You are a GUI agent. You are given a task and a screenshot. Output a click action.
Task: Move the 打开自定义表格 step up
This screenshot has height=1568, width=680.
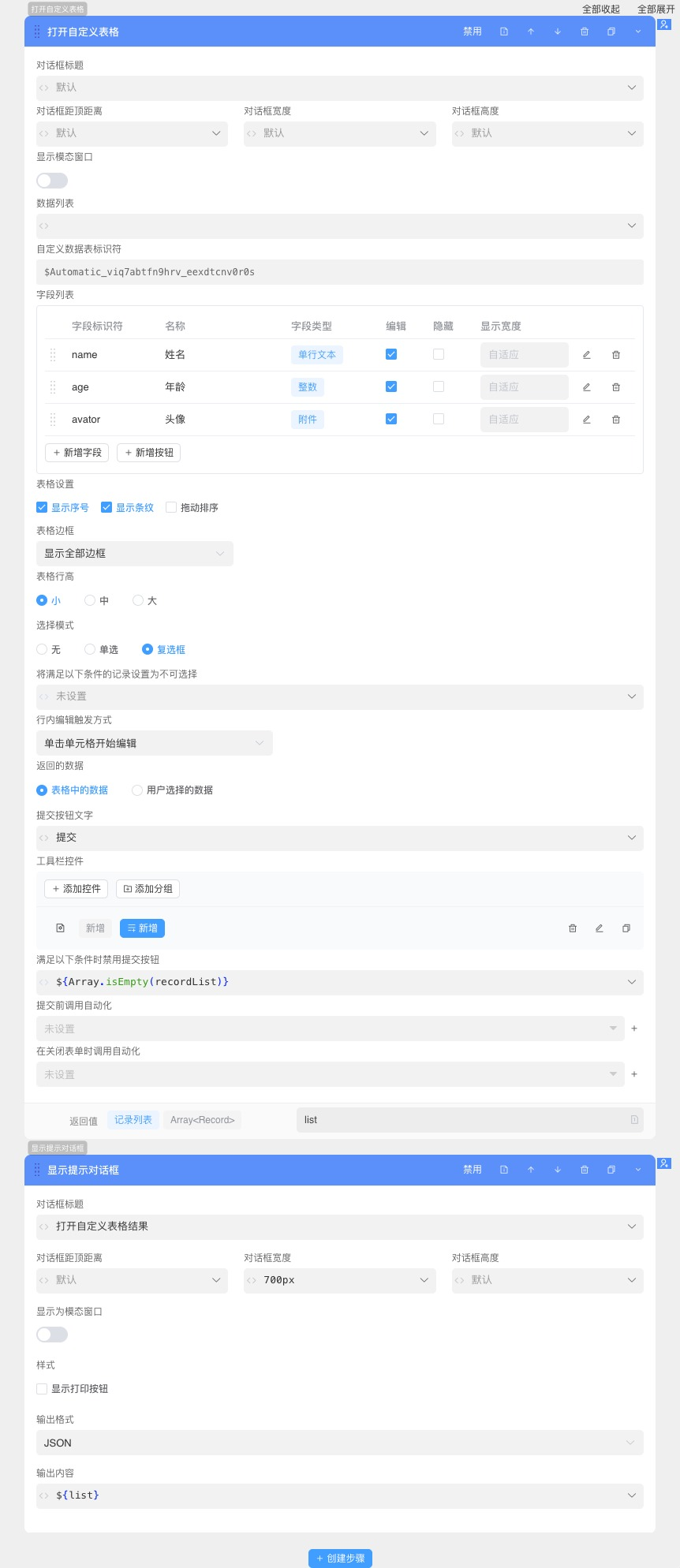pos(531,32)
